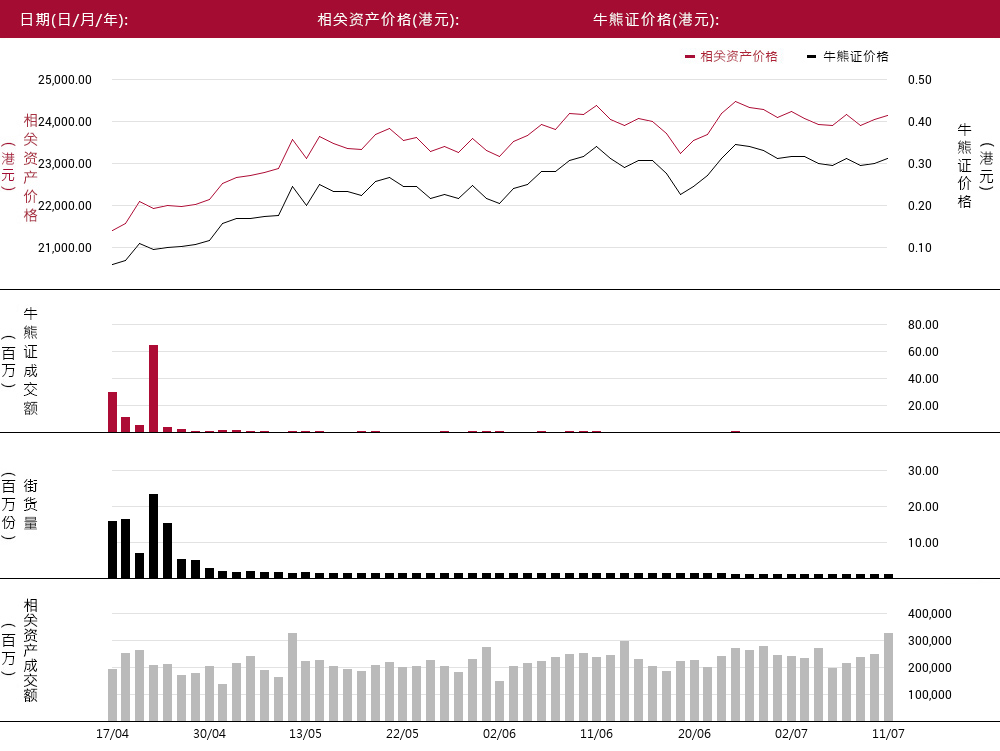Click the 0.20 CBBC price axis value
Image resolution: width=1000 pixels, height=751 pixels.
click(920, 206)
